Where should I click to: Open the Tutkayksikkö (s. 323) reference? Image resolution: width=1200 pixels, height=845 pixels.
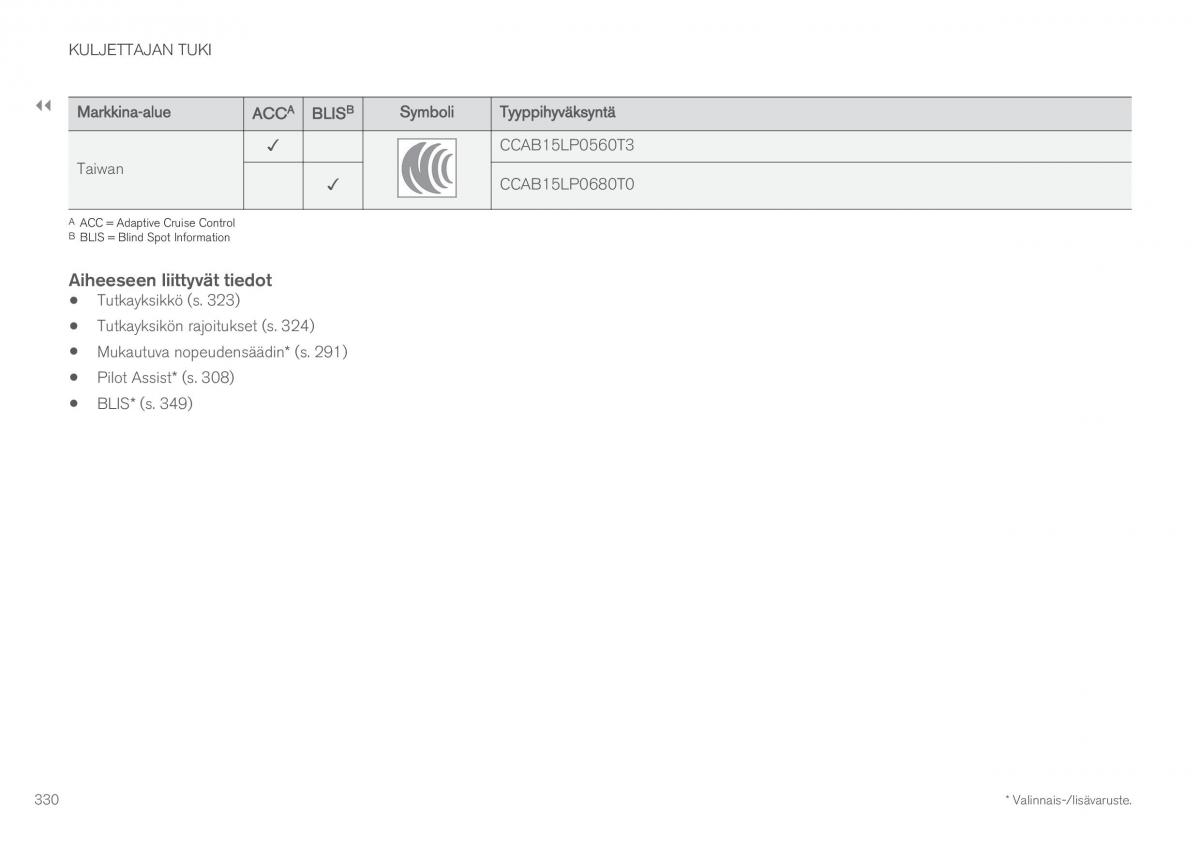coord(168,299)
